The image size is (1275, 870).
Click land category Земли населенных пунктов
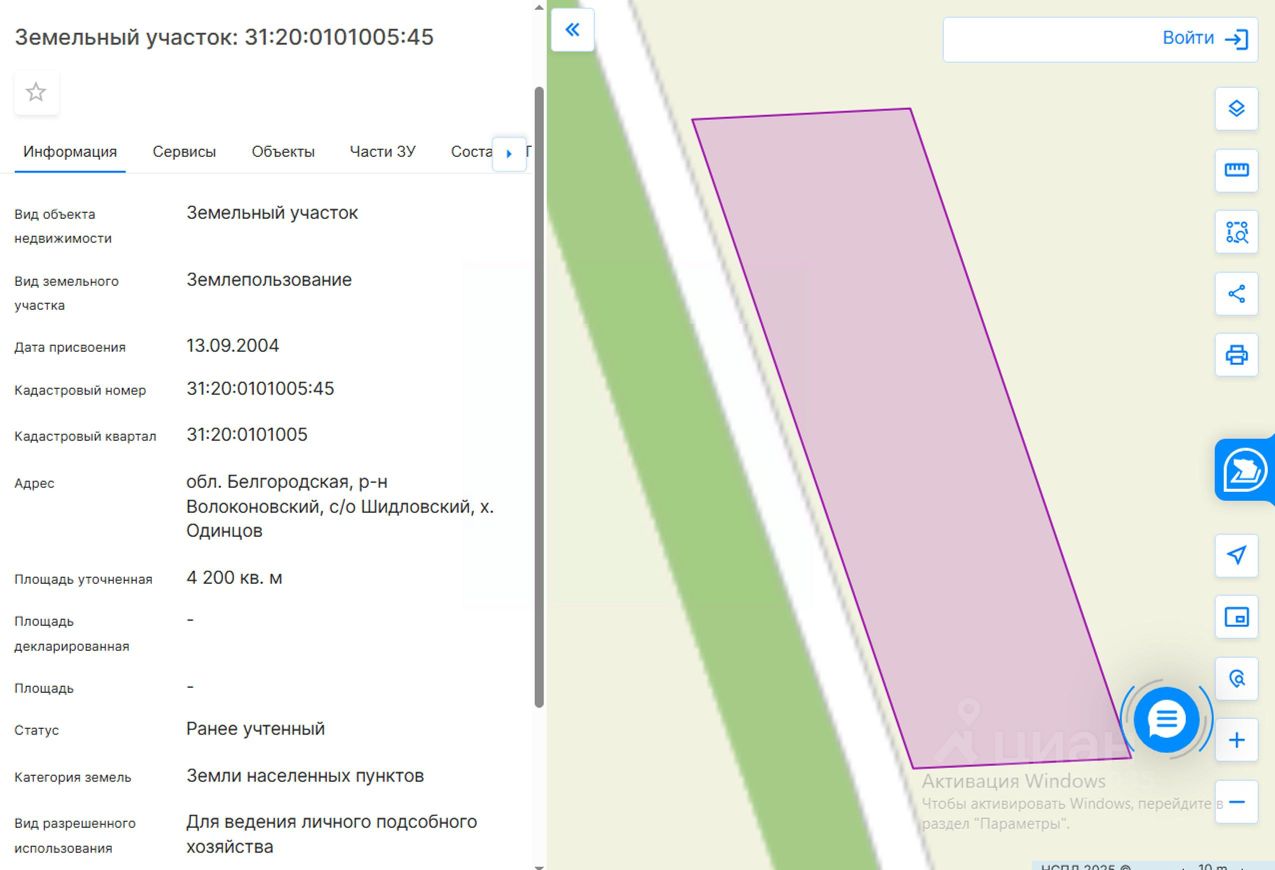click(305, 776)
